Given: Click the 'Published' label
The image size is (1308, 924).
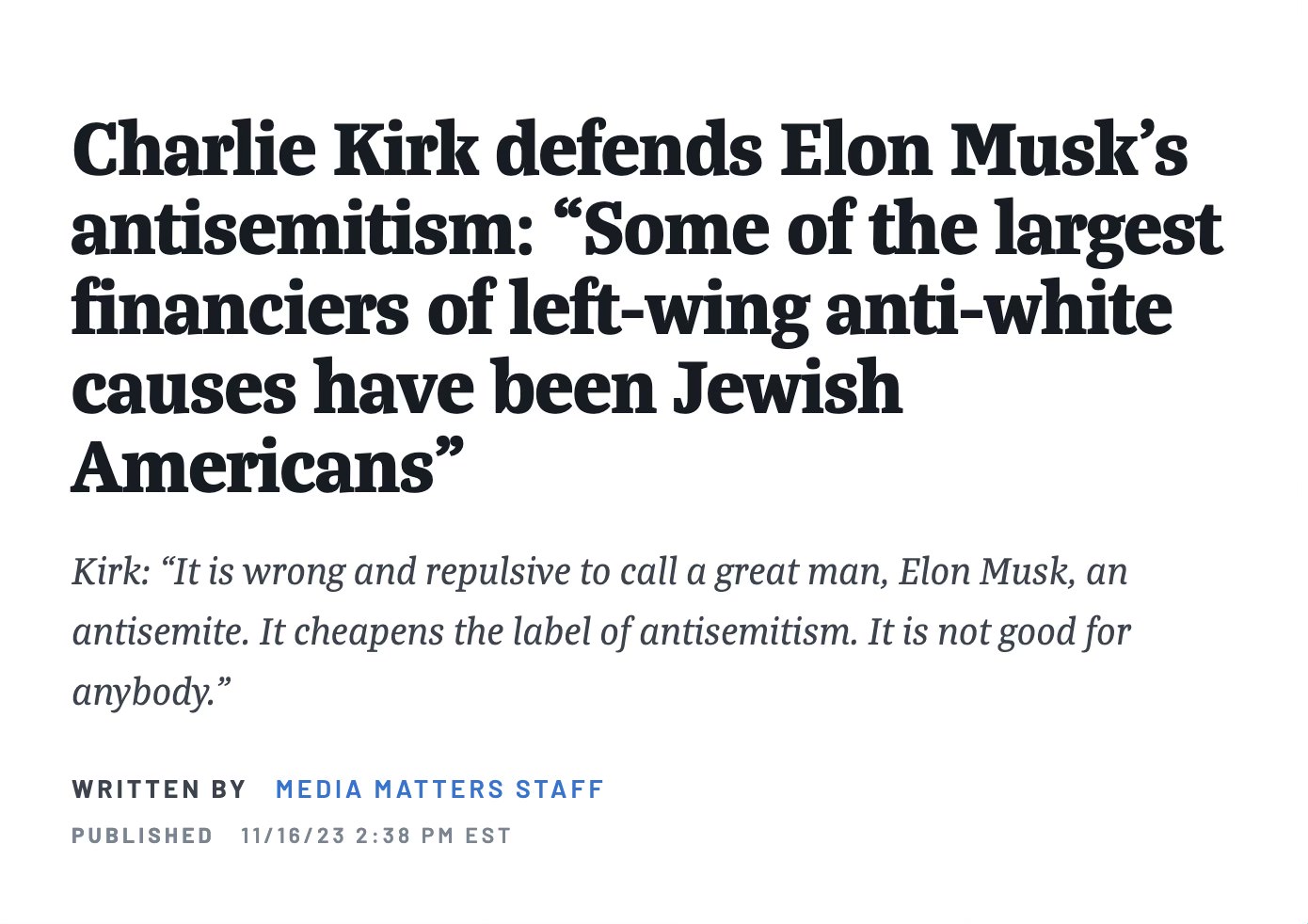Looking at the screenshot, I should (142, 836).
